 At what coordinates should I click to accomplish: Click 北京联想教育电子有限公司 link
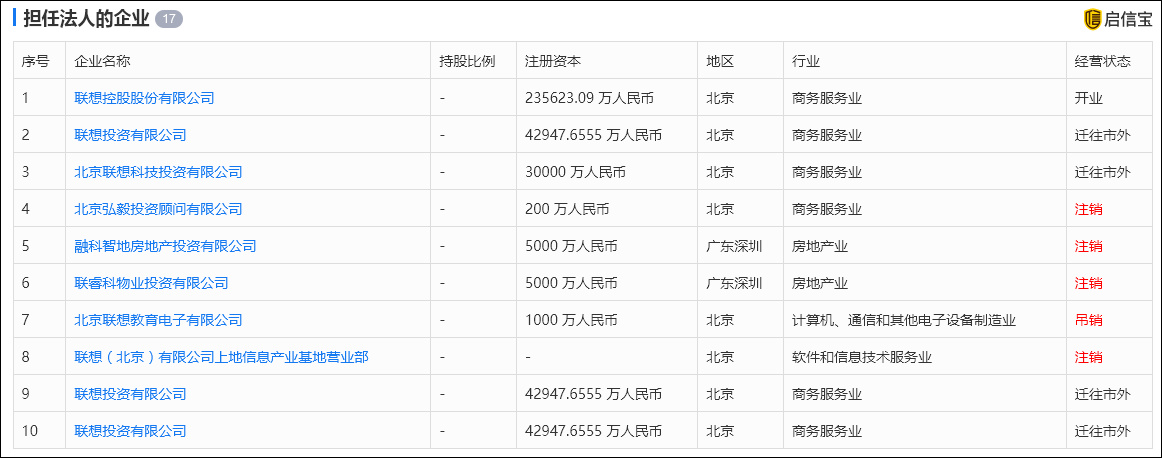158,320
